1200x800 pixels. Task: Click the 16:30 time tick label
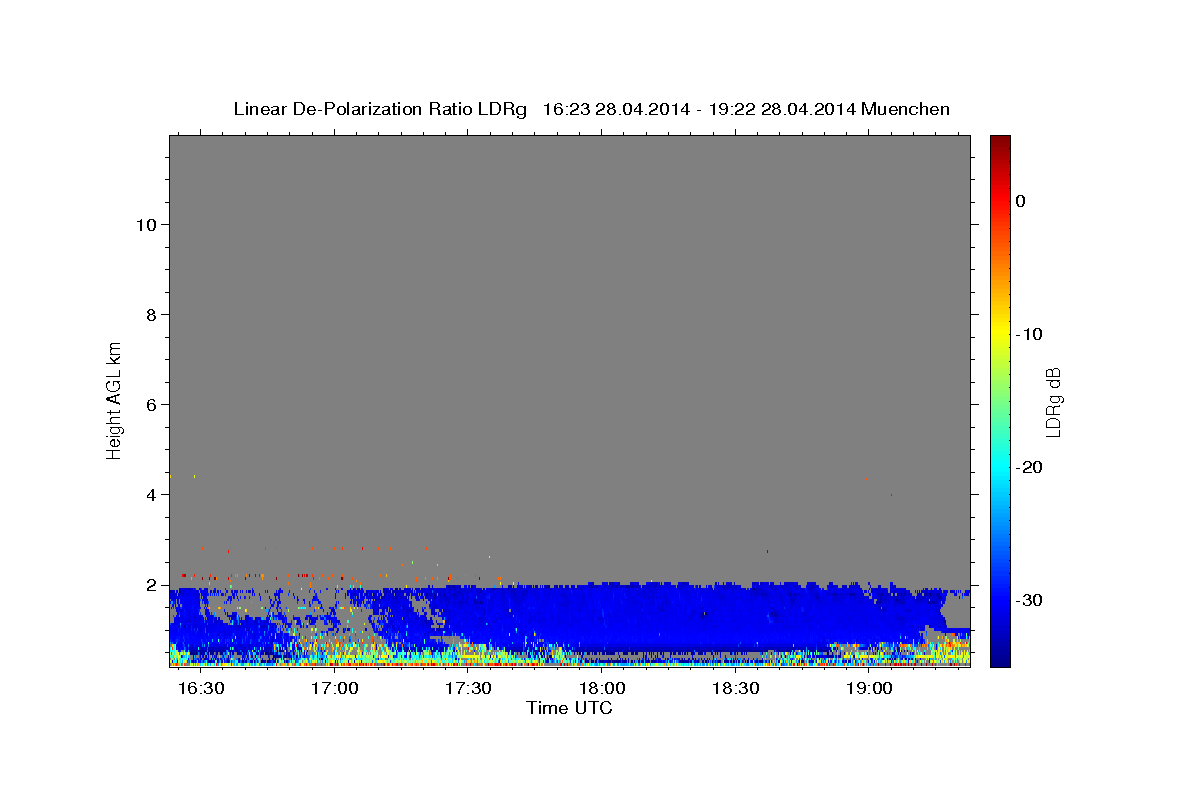click(x=201, y=689)
